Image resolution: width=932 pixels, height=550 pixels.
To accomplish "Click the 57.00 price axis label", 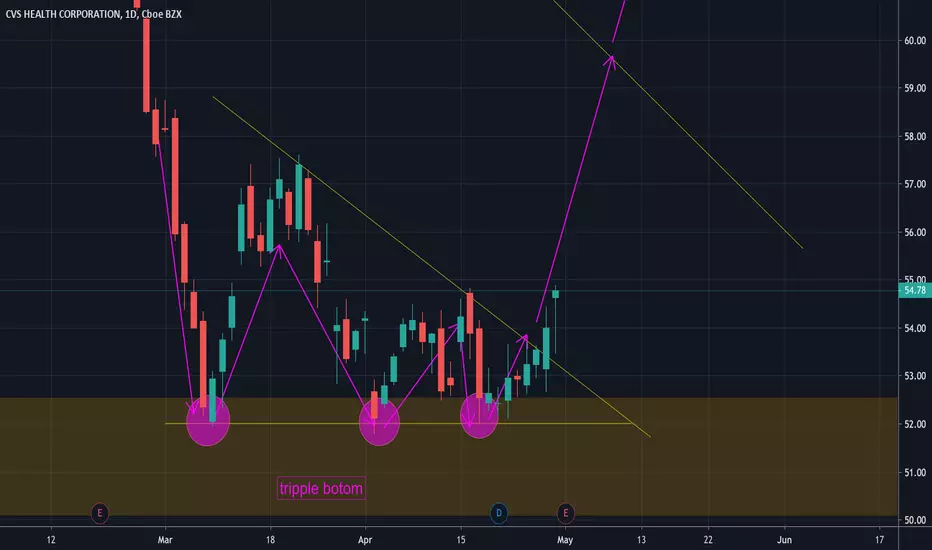I will click(x=915, y=184).
